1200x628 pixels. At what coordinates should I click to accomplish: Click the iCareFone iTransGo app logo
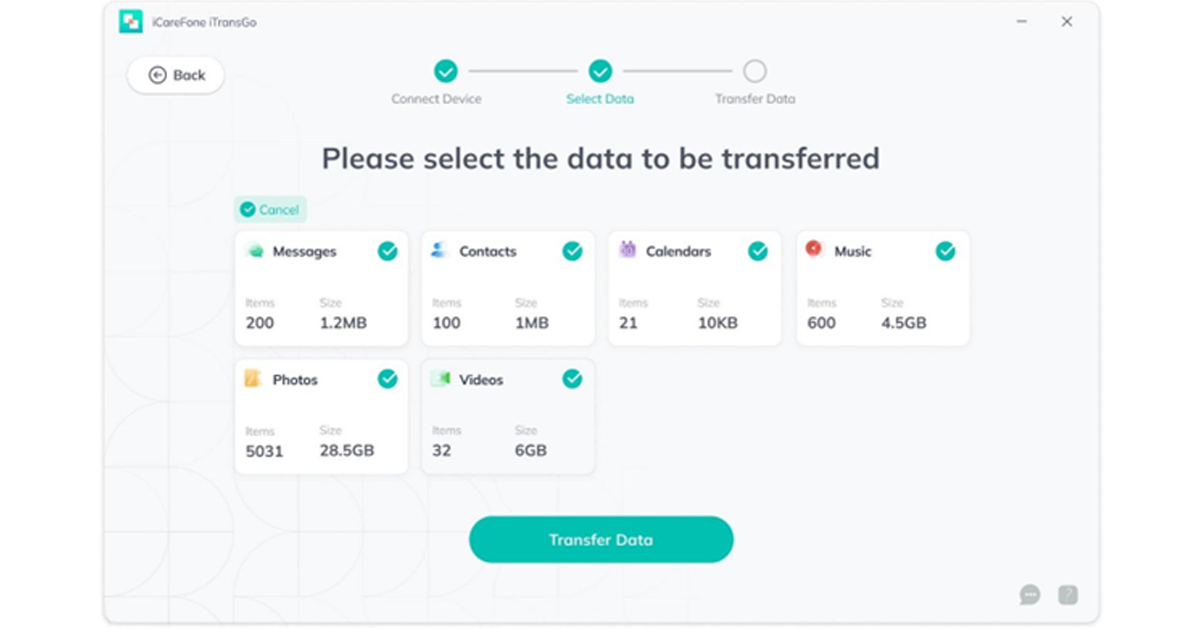tap(131, 21)
